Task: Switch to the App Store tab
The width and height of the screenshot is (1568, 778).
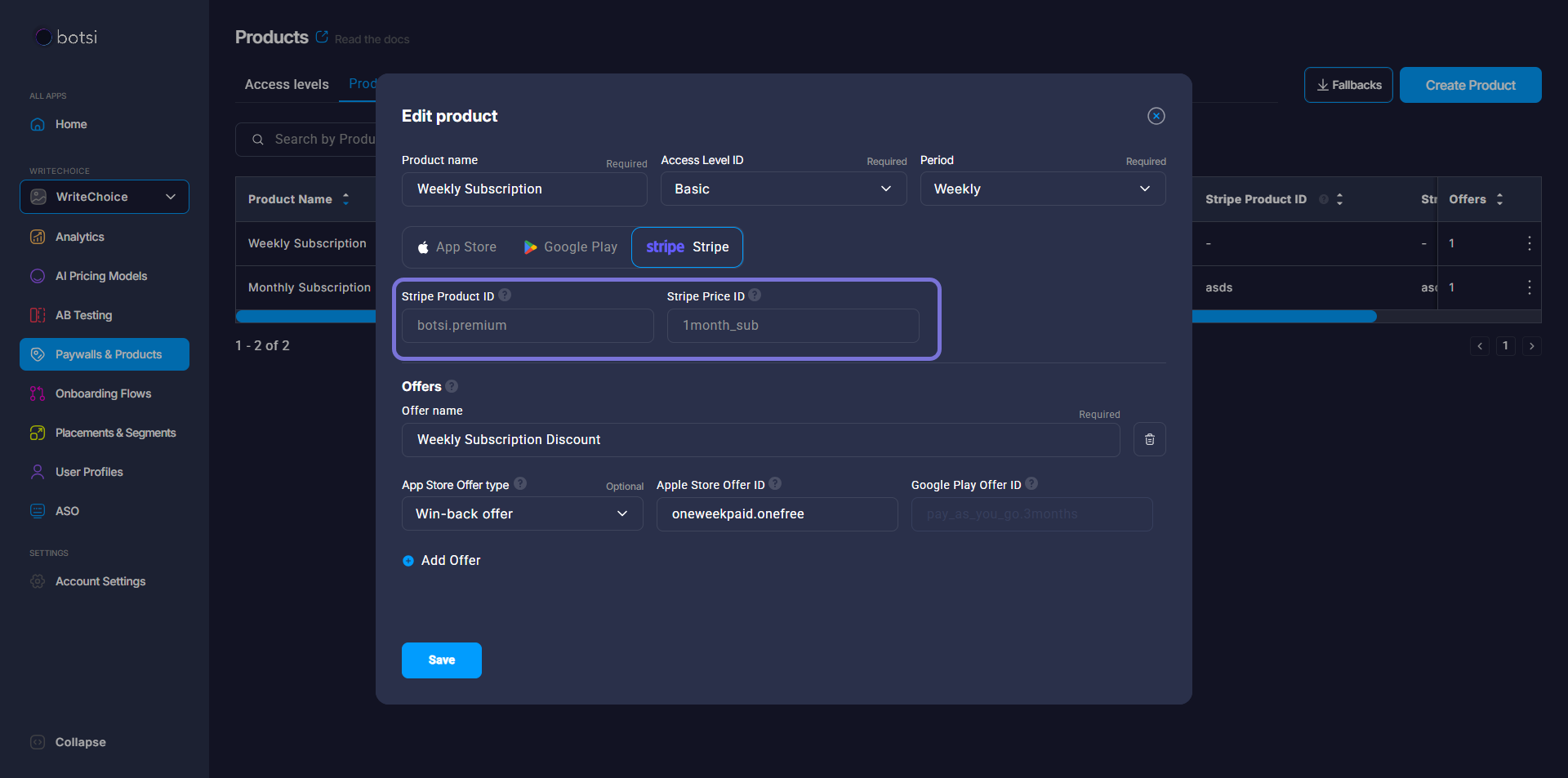Action: tap(457, 247)
